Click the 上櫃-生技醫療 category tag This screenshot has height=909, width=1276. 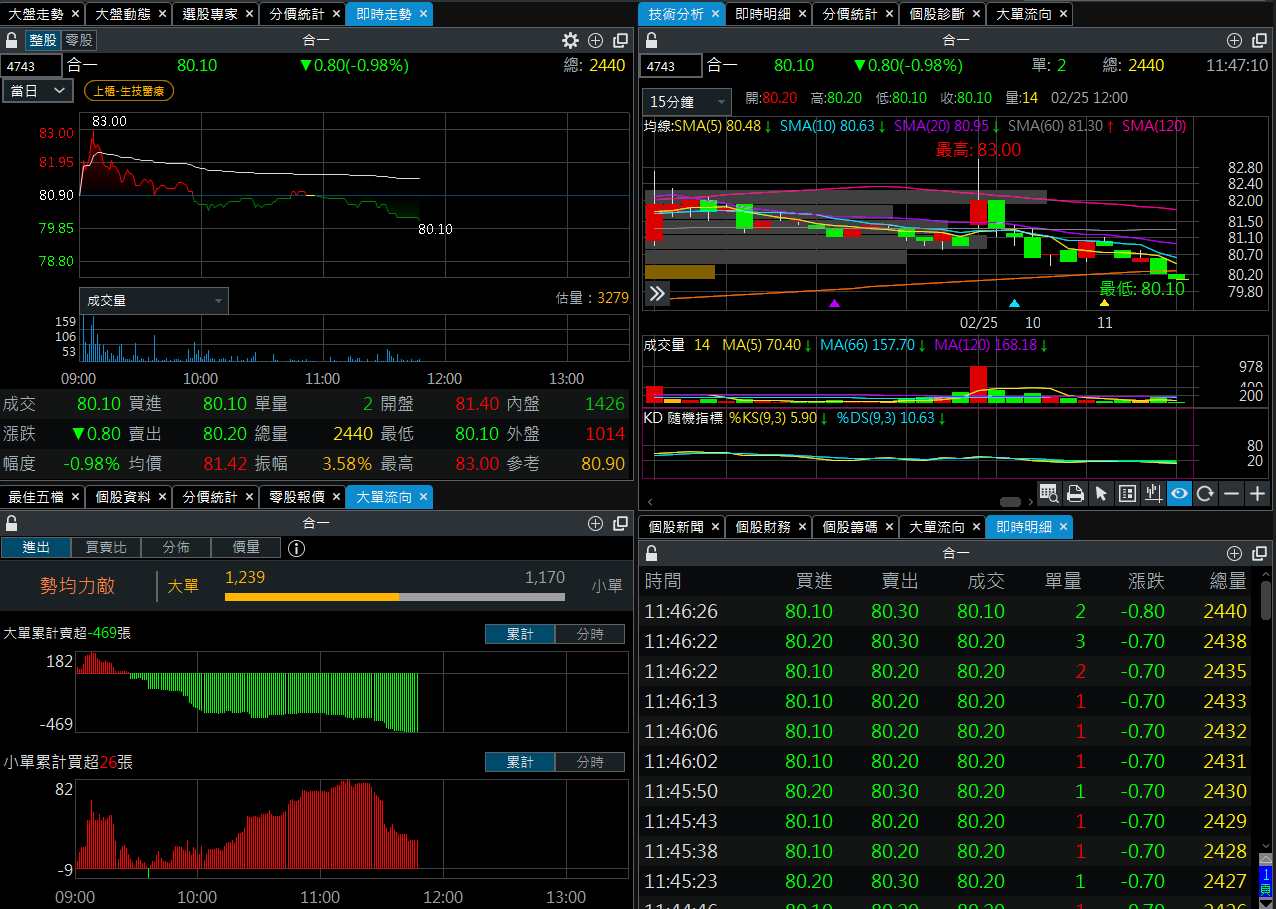click(129, 91)
